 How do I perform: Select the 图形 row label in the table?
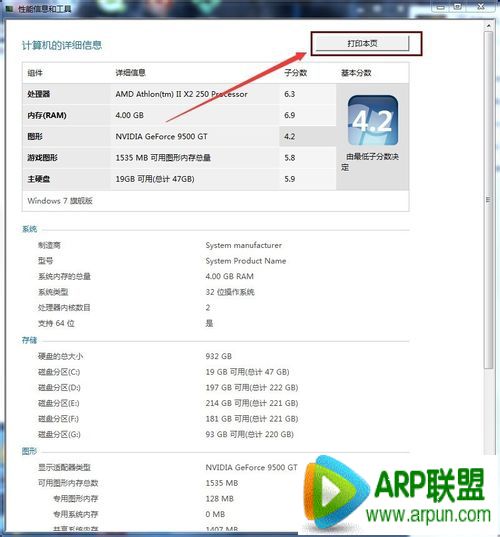35,136
